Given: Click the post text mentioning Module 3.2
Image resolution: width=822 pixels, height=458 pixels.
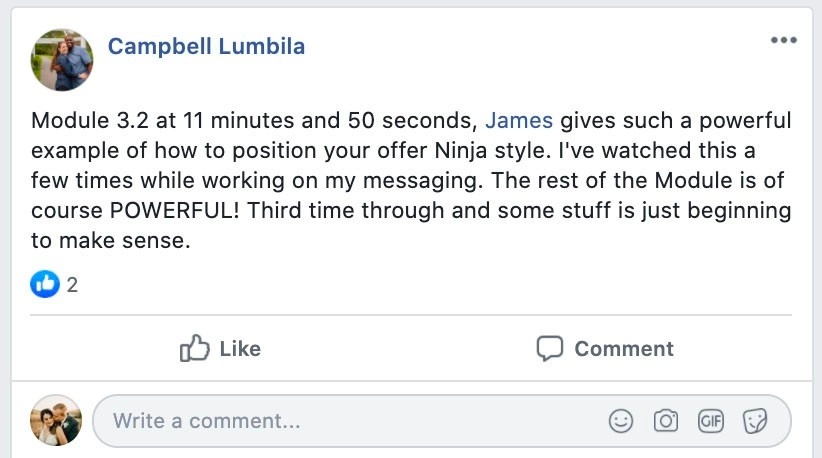Looking at the screenshot, I should (411, 180).
